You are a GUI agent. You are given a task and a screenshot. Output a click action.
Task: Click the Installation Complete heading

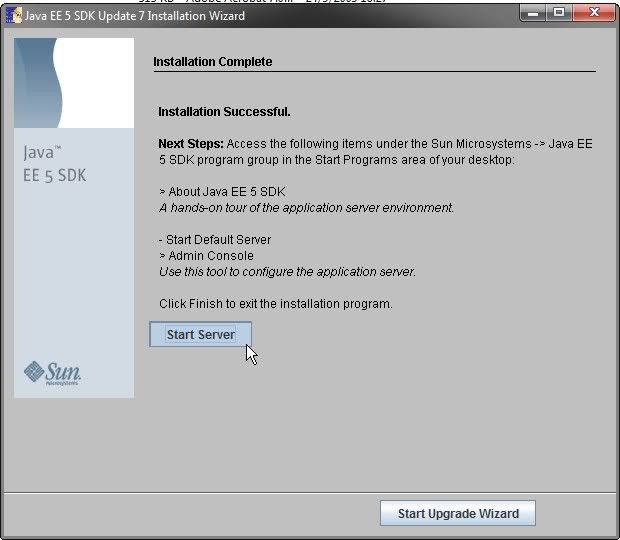tap(212, 62)
